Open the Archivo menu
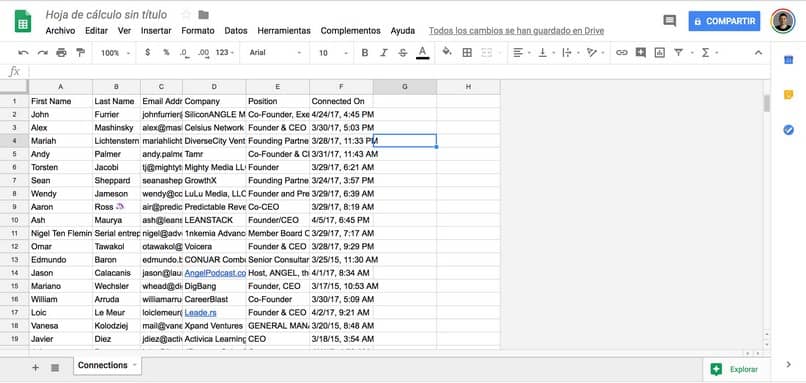This screenshot has width=806, height=383. pos(60,31)
